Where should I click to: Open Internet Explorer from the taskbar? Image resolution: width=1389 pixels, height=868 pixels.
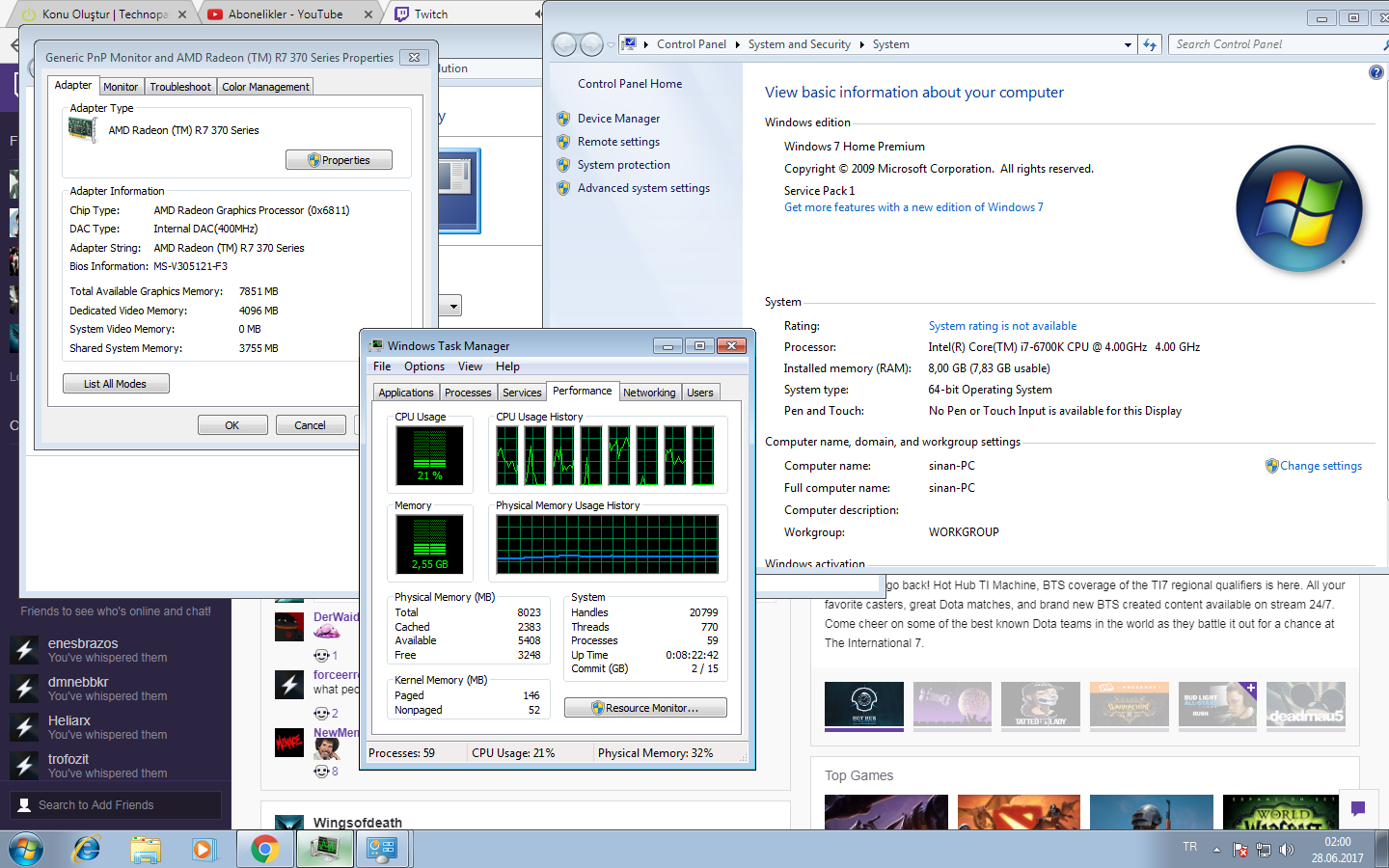pyautogui.click(x=87, y=849)
